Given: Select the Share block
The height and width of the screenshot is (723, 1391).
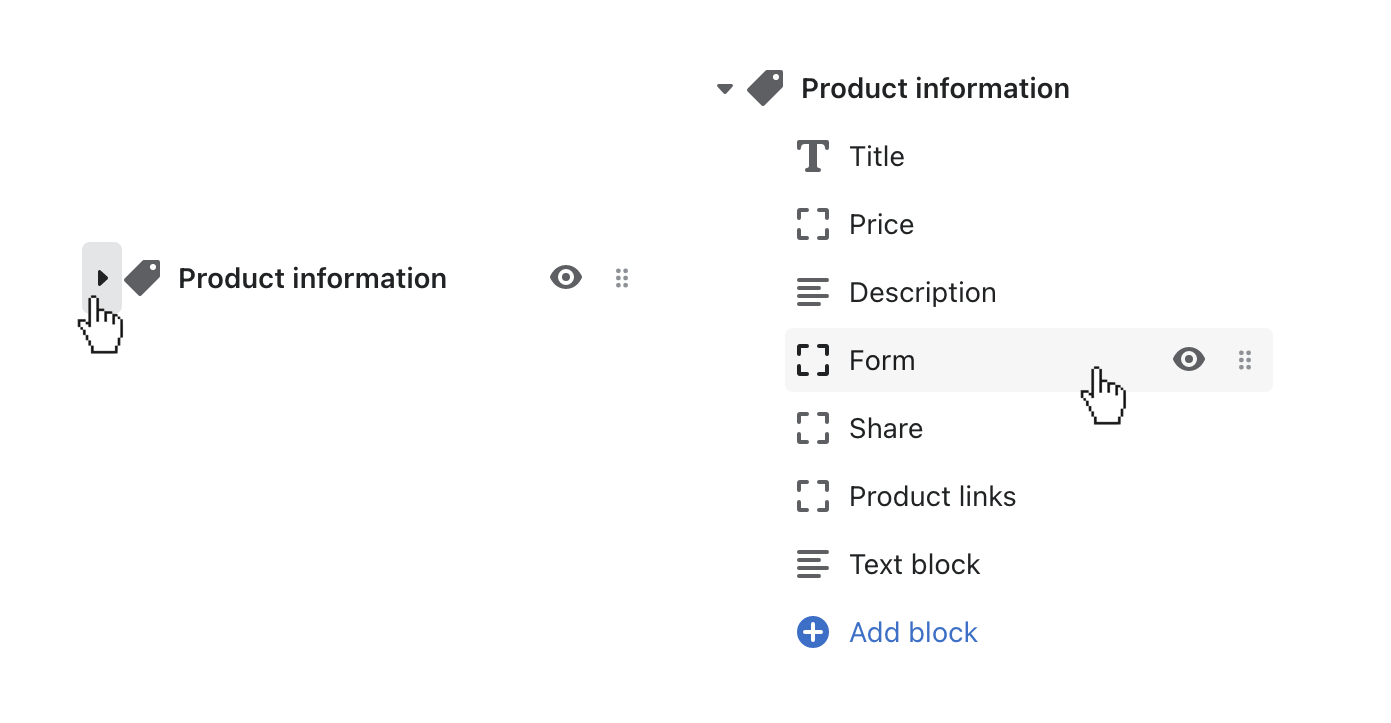Looking at the screenshot, I should (x=885, y=428).
